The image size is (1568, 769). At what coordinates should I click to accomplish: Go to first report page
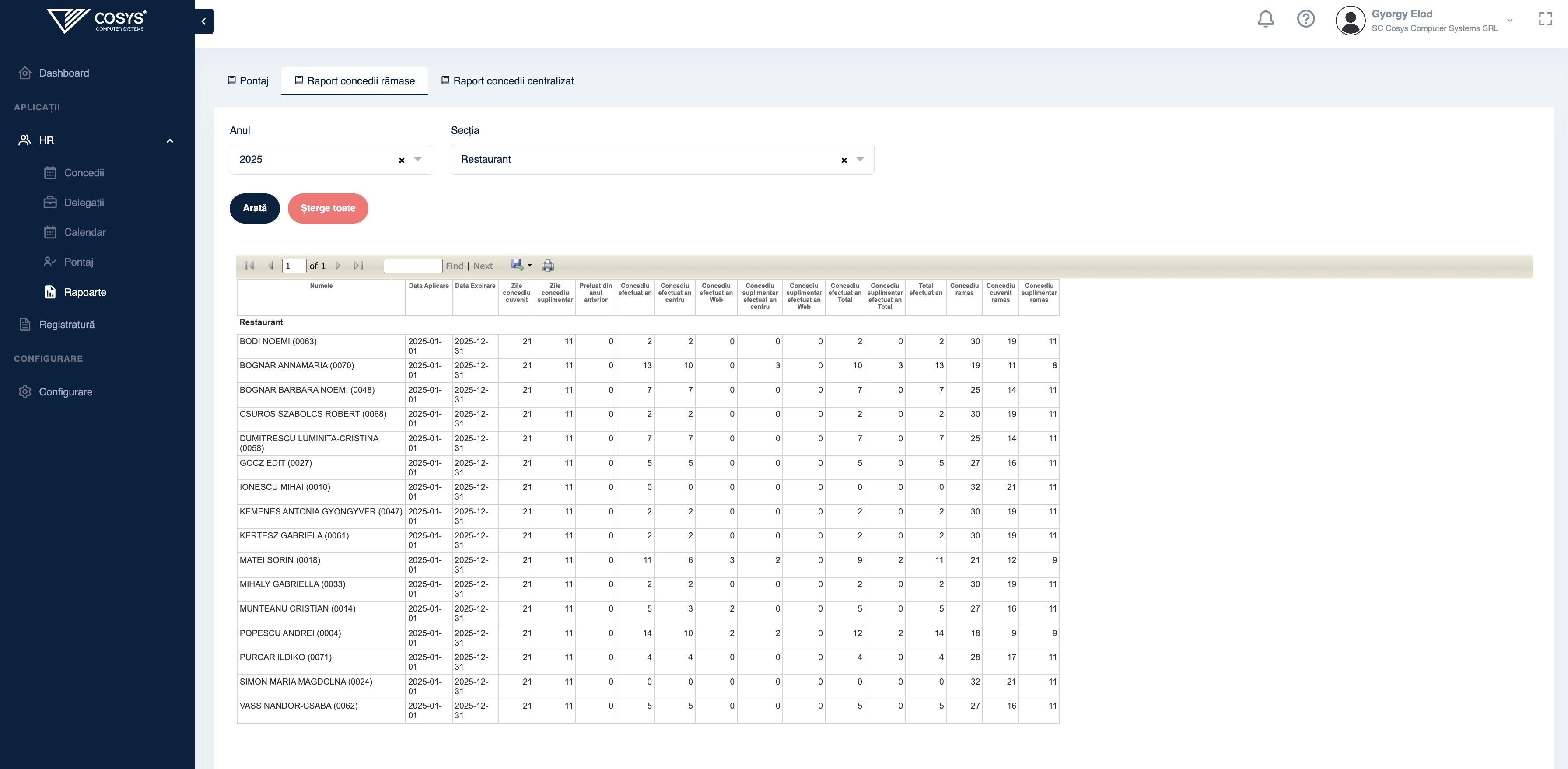point(249,266)
